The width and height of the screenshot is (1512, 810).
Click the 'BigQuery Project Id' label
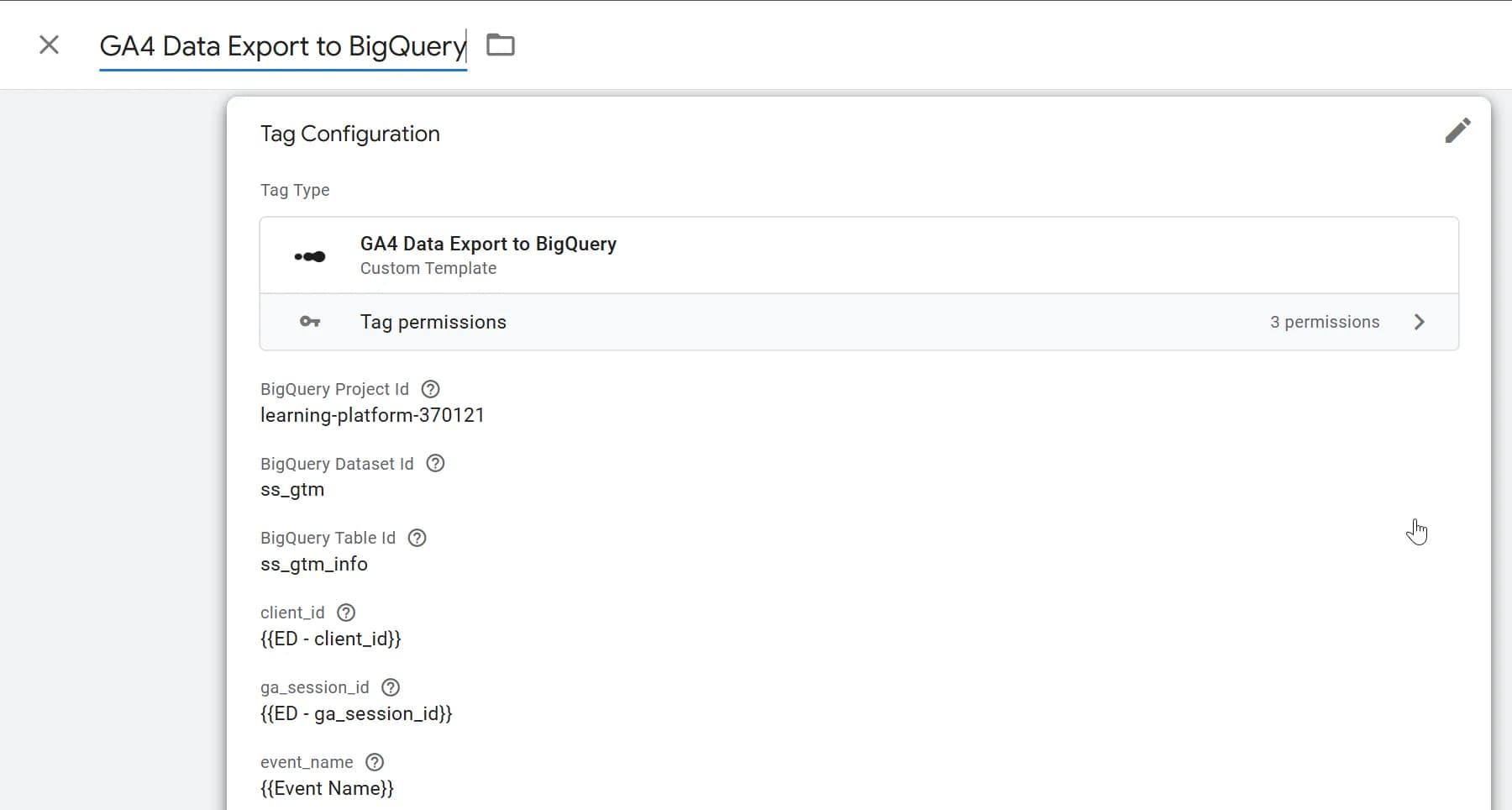334,389
